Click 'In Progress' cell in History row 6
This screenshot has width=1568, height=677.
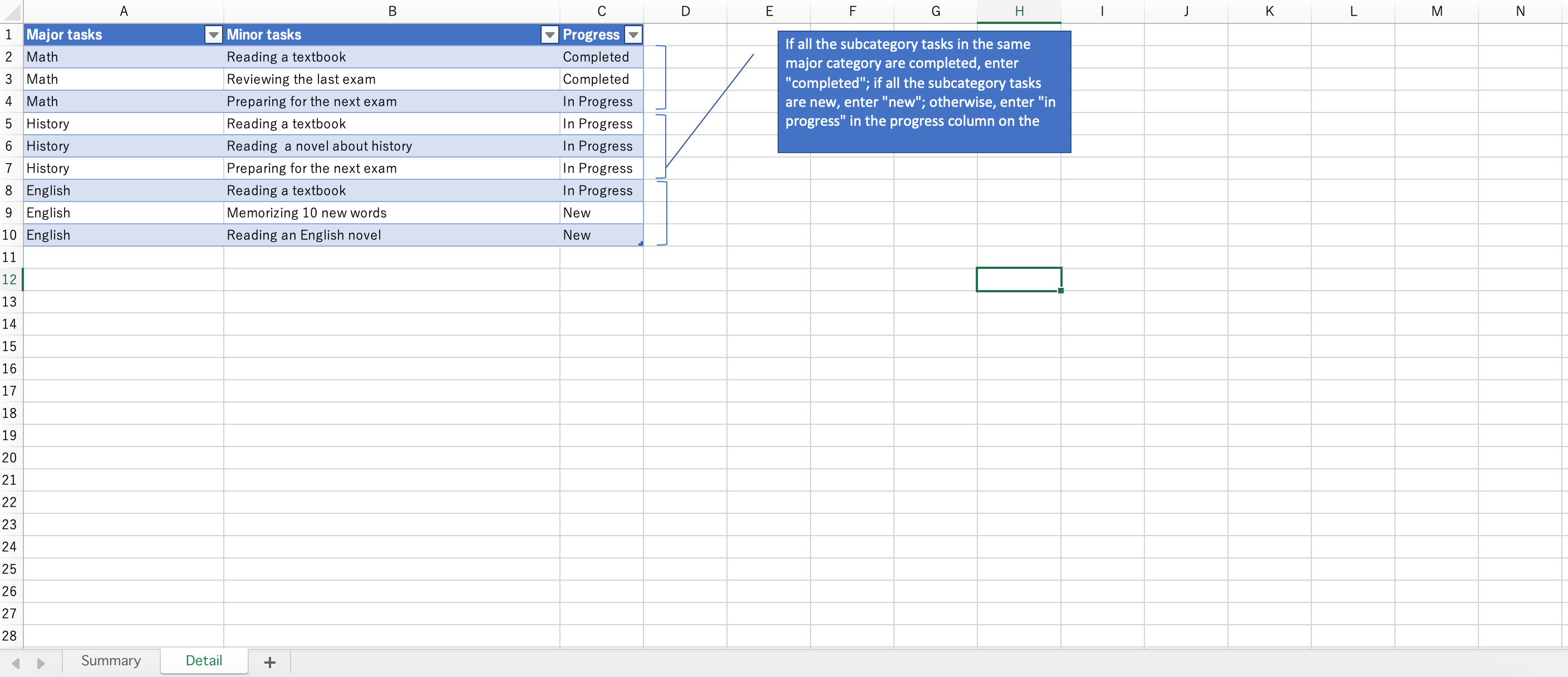[601, 146]
